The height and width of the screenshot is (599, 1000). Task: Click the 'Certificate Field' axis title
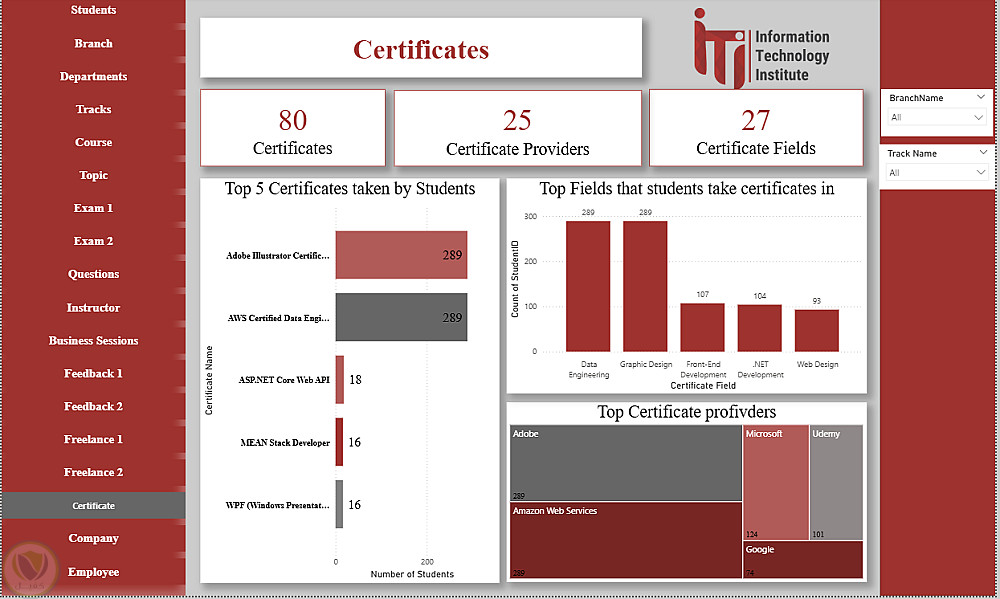point(703,385)
